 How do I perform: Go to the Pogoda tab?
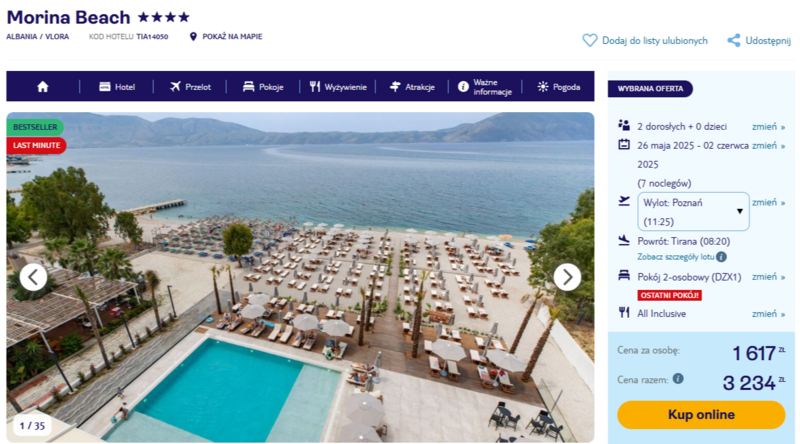click(559, 87)
